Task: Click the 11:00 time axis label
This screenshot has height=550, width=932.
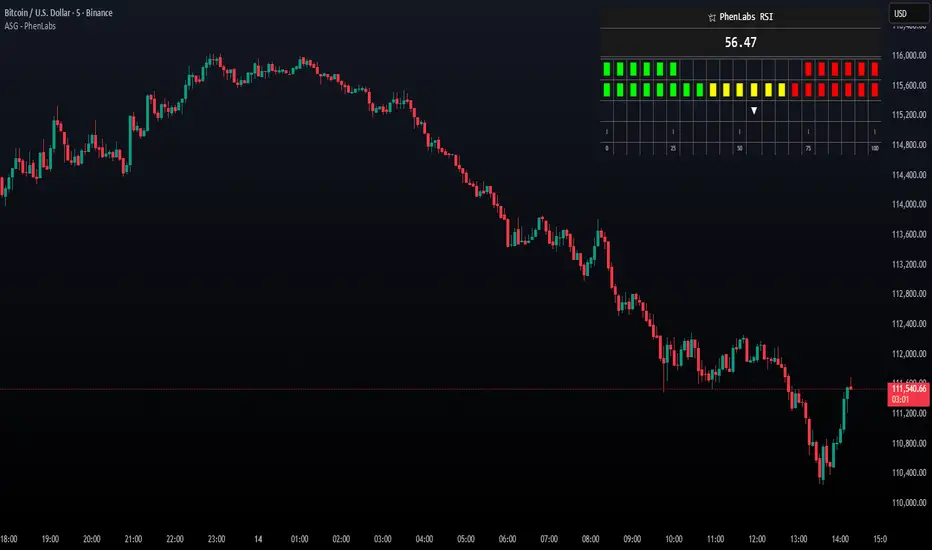Action: tap(715, 539)
